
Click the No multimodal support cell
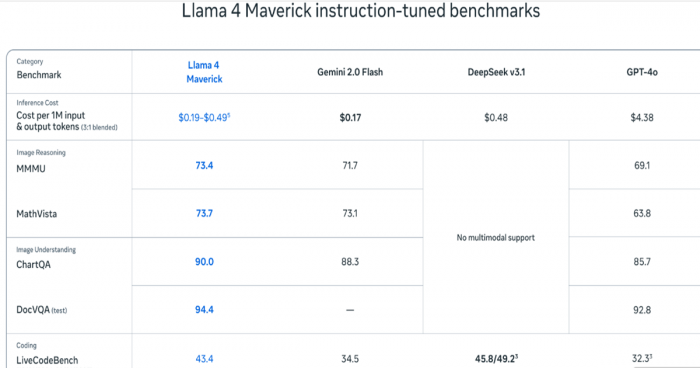(x=496, y=238)
